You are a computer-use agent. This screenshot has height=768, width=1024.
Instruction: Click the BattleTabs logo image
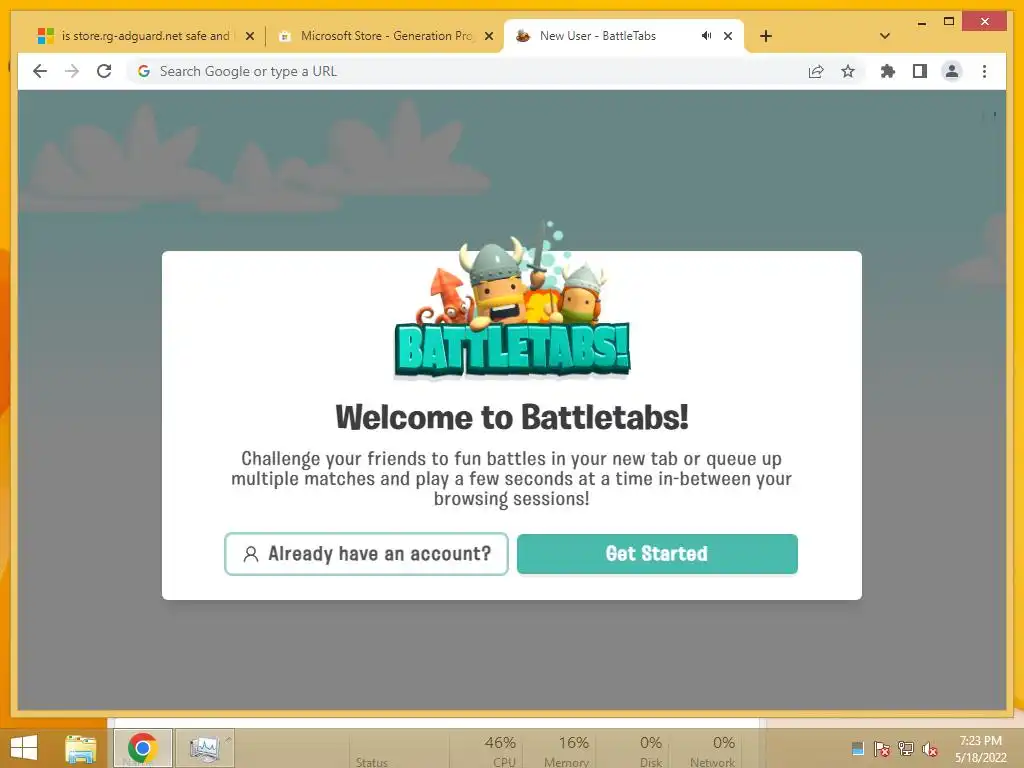(x=512, y=302)
